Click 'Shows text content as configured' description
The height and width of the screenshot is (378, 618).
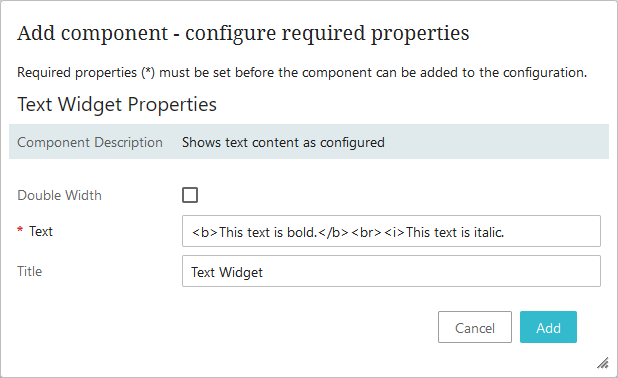[x=283, y=142]
